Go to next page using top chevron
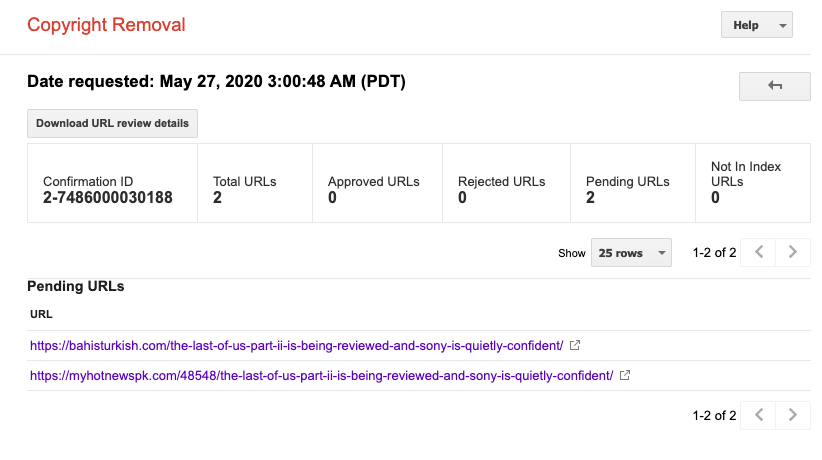The height and width of the screenshot is (460, 822). coord(793,252)
